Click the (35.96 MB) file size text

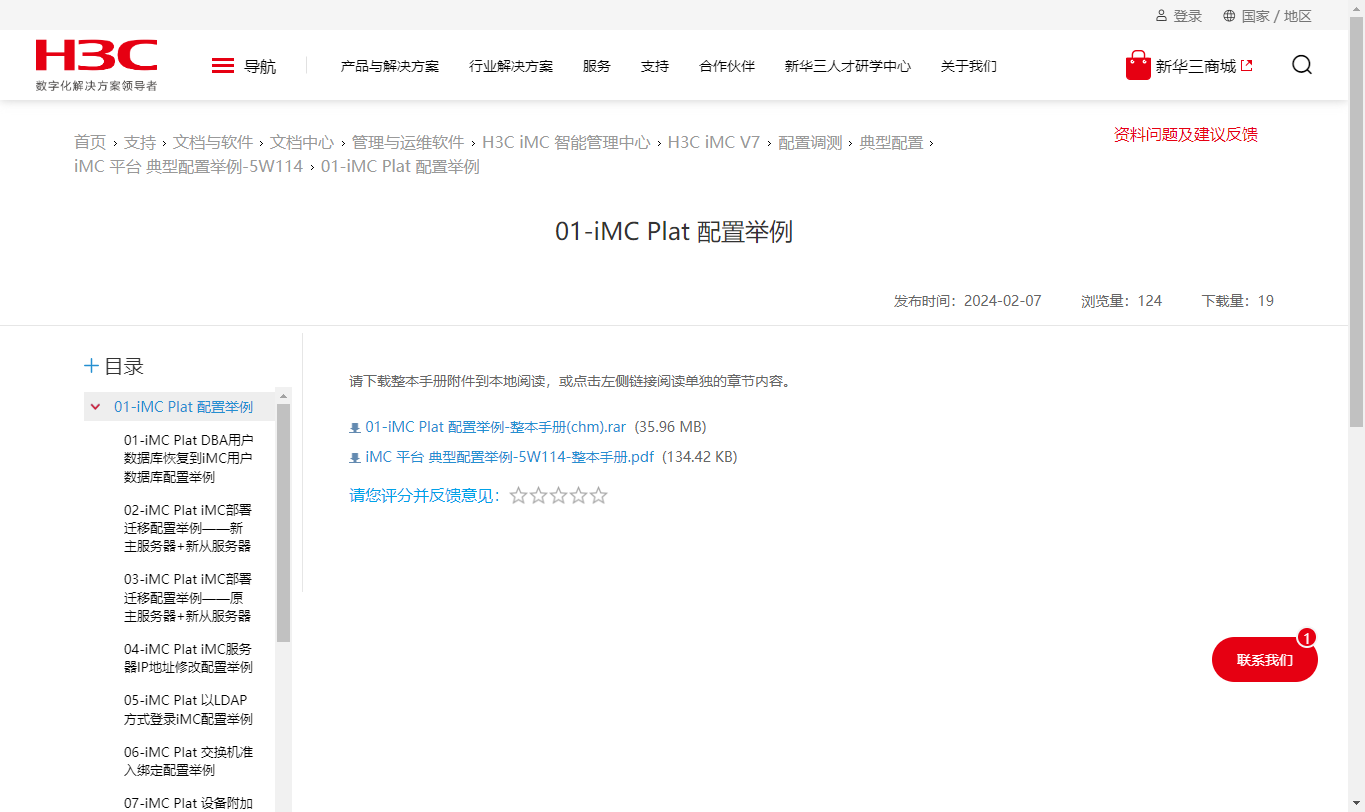pos(670,427)
